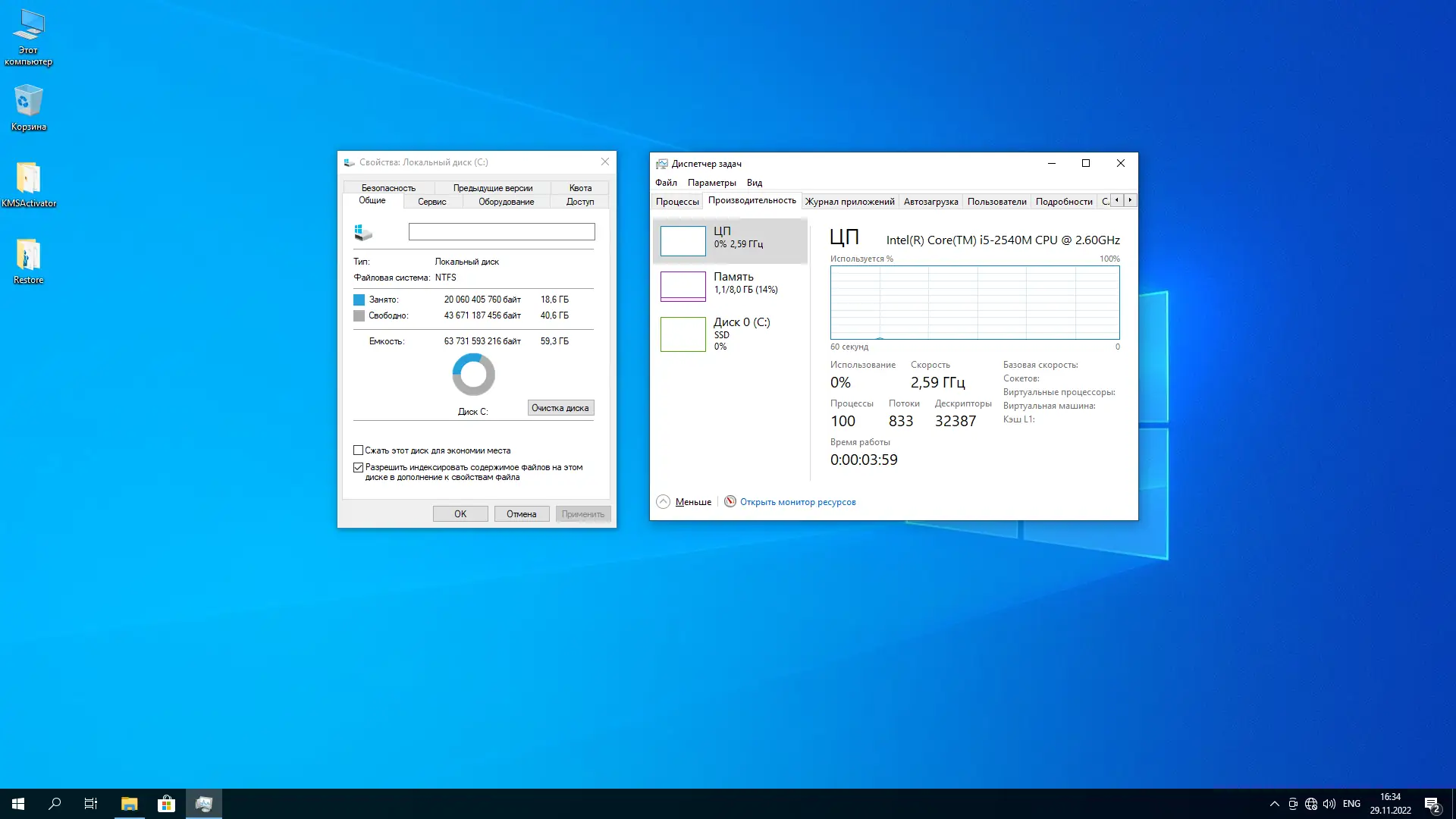Click the volume speaker tray icon
This screenshot has width=1456, height=819.
(1329, 804)
